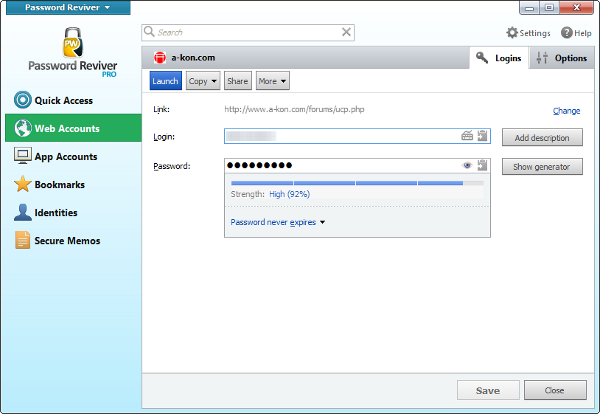Click paste clipboard icon in Password field

coord(483,165)
